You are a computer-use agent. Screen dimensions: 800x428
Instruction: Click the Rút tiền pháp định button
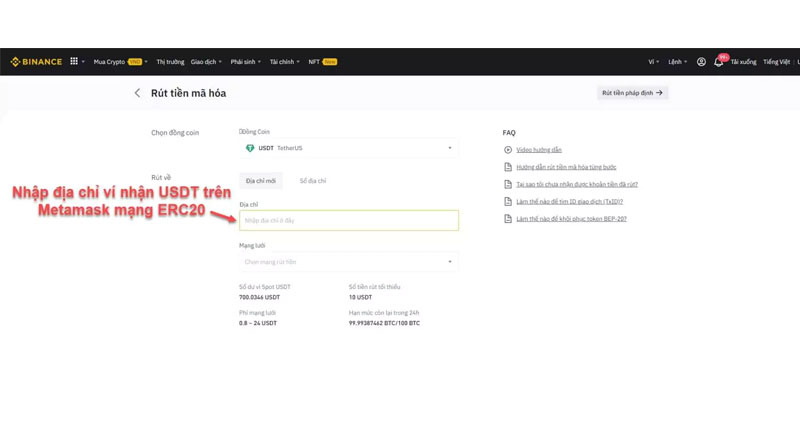632,93
